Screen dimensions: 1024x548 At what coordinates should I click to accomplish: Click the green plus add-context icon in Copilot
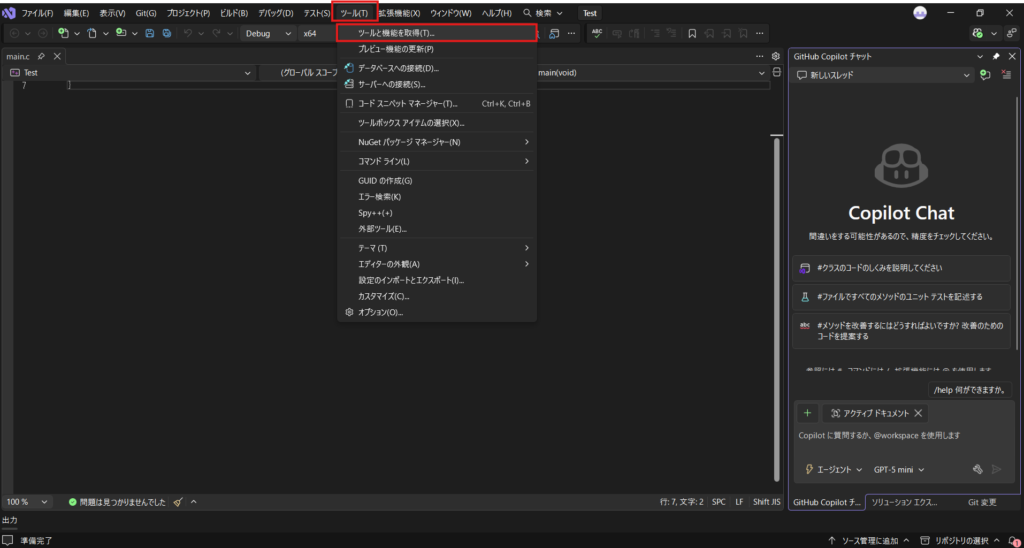pos(807,413)
